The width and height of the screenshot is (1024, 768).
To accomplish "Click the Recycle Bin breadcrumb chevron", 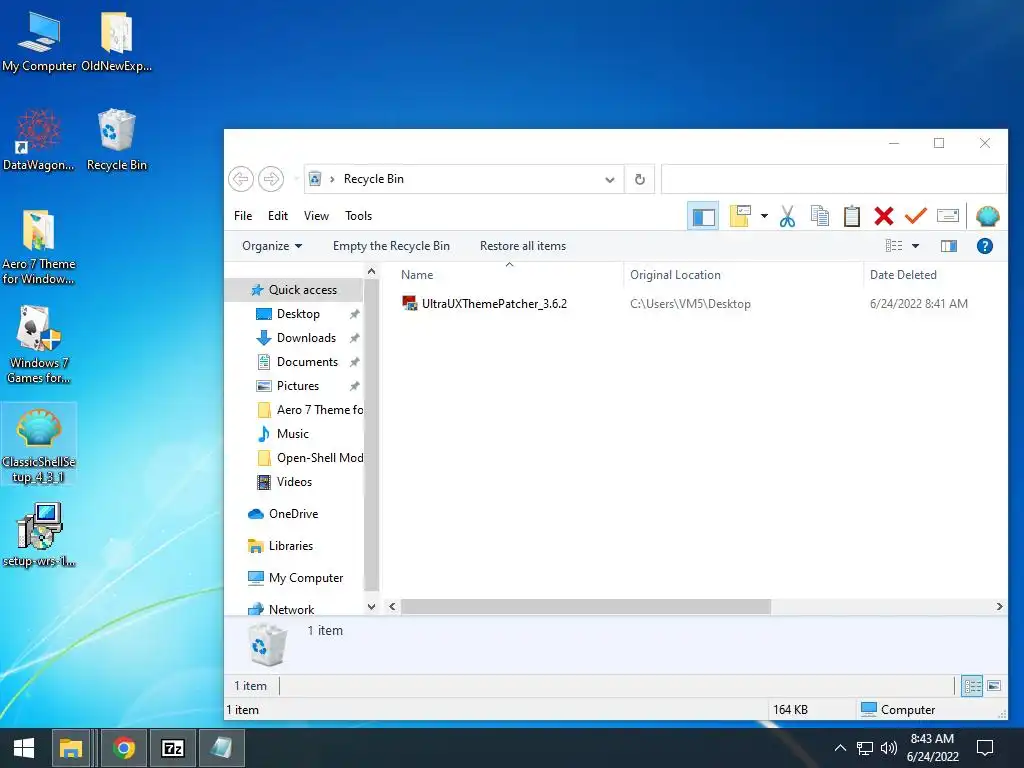I will (x=332, y=179).
